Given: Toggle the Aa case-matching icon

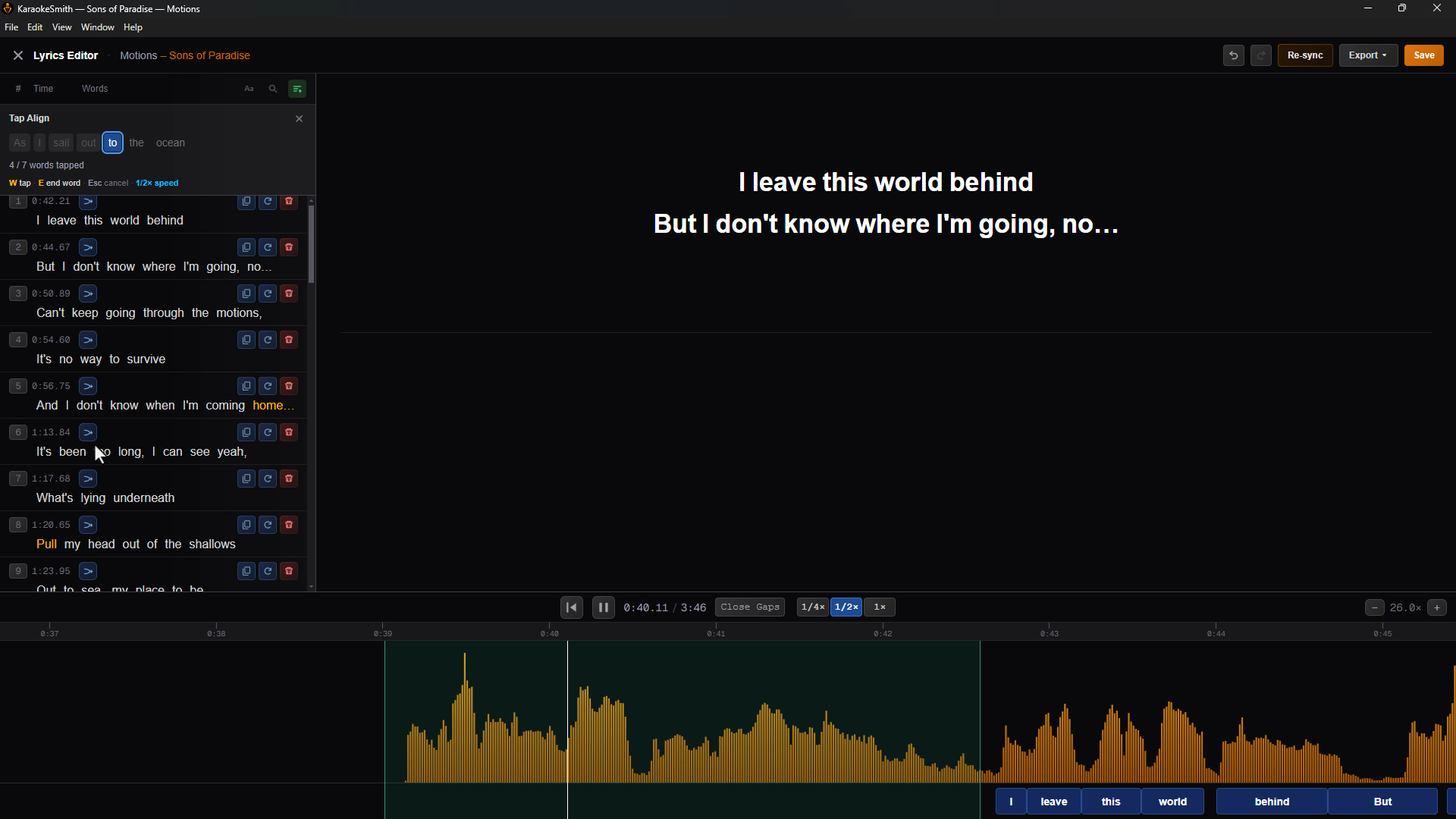Looking at the screenshot, I should click(249, 89).
